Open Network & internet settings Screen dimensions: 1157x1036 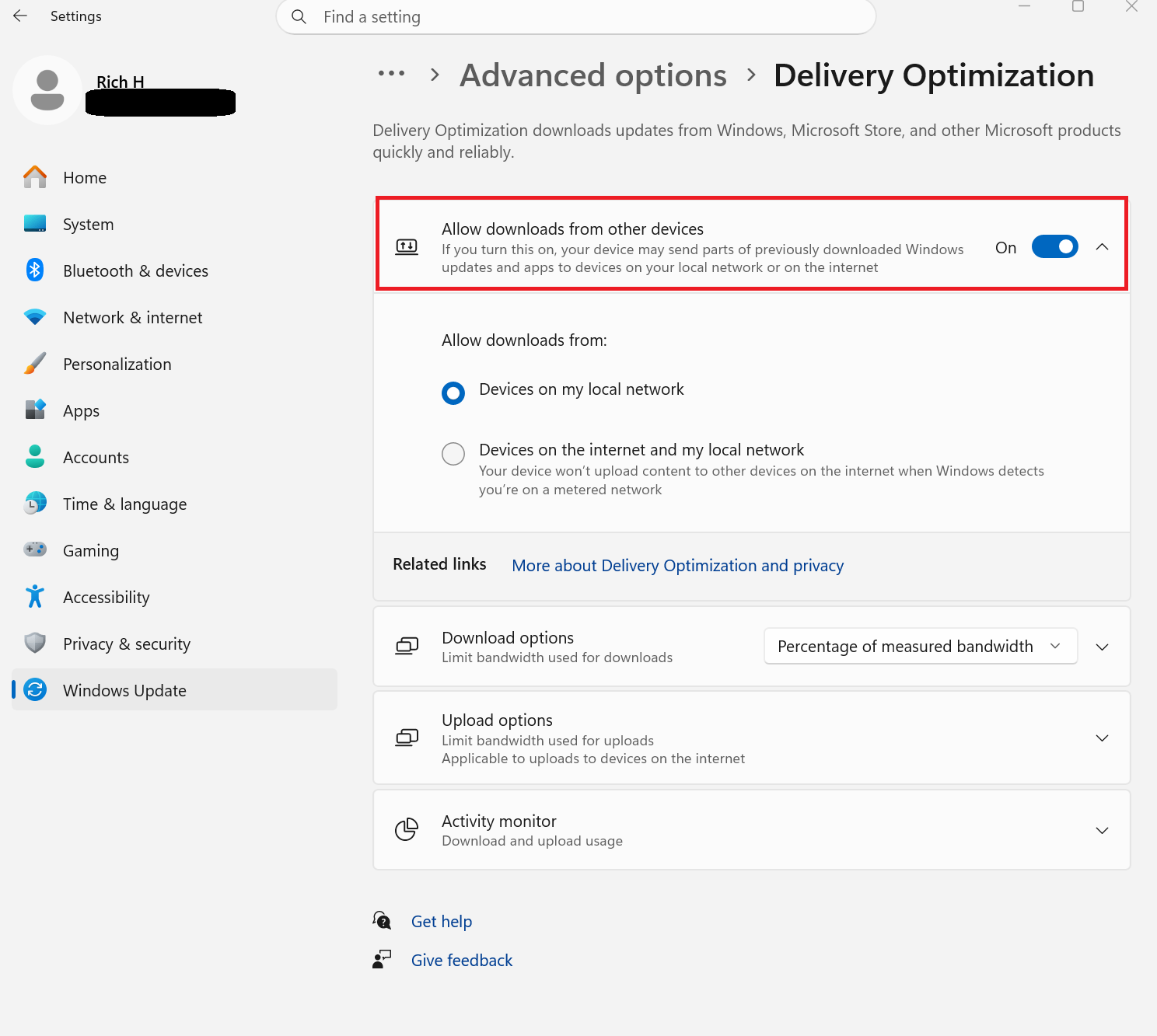click(x=174, y=317)
